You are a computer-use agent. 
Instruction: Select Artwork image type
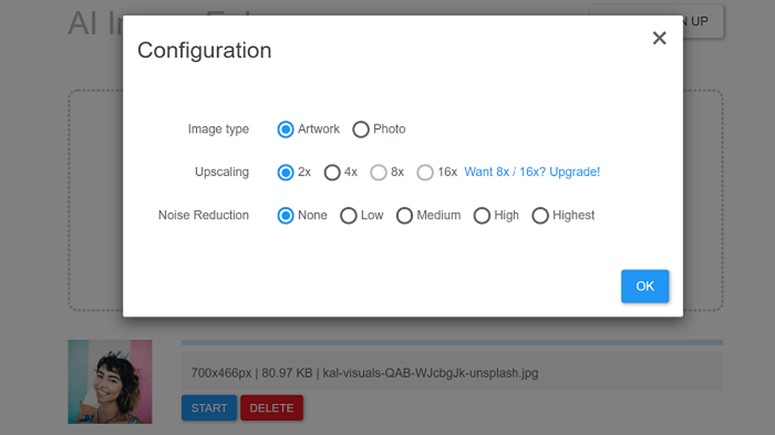(286, 129)
